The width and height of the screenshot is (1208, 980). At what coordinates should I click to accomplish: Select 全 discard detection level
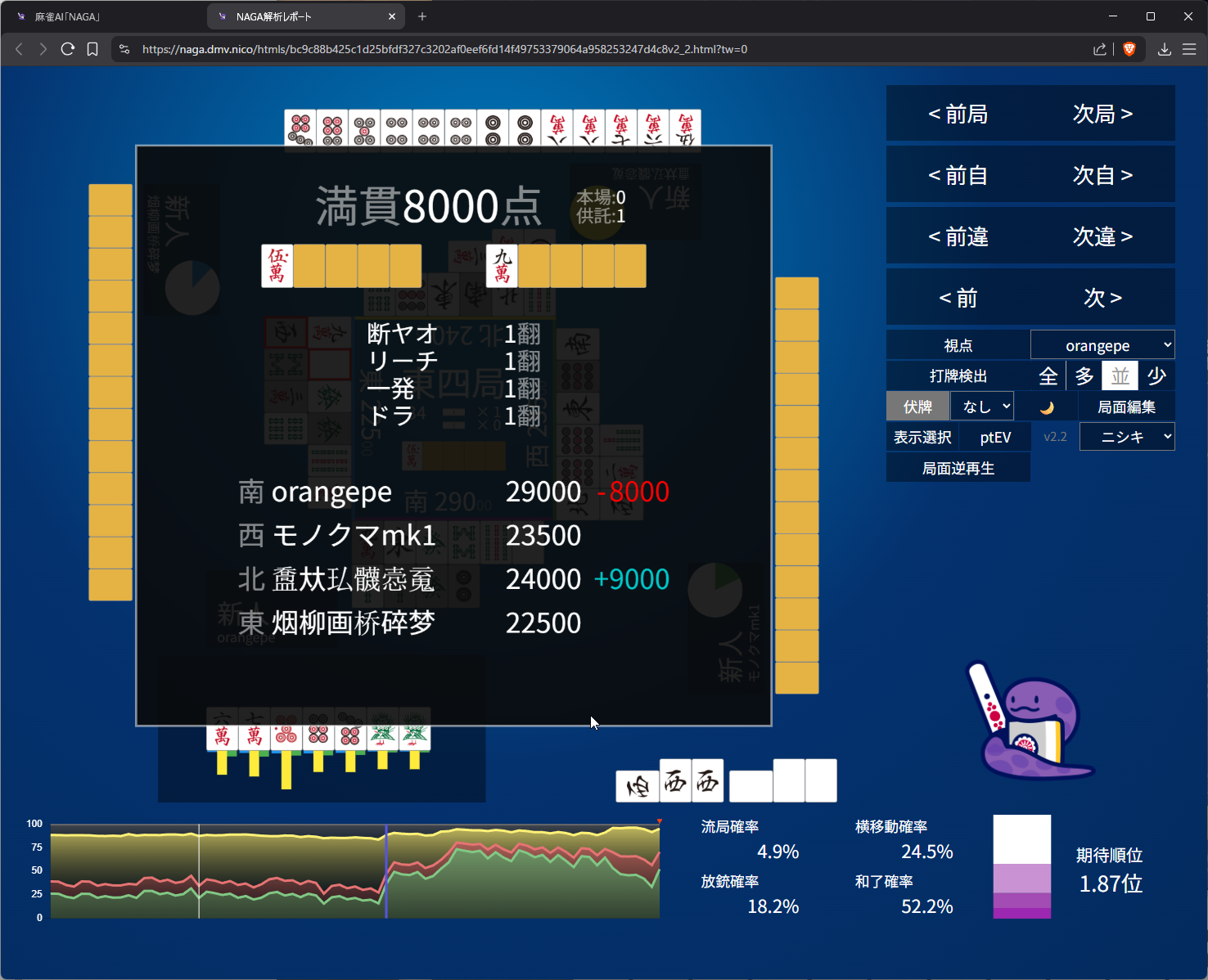(1048, 376)
